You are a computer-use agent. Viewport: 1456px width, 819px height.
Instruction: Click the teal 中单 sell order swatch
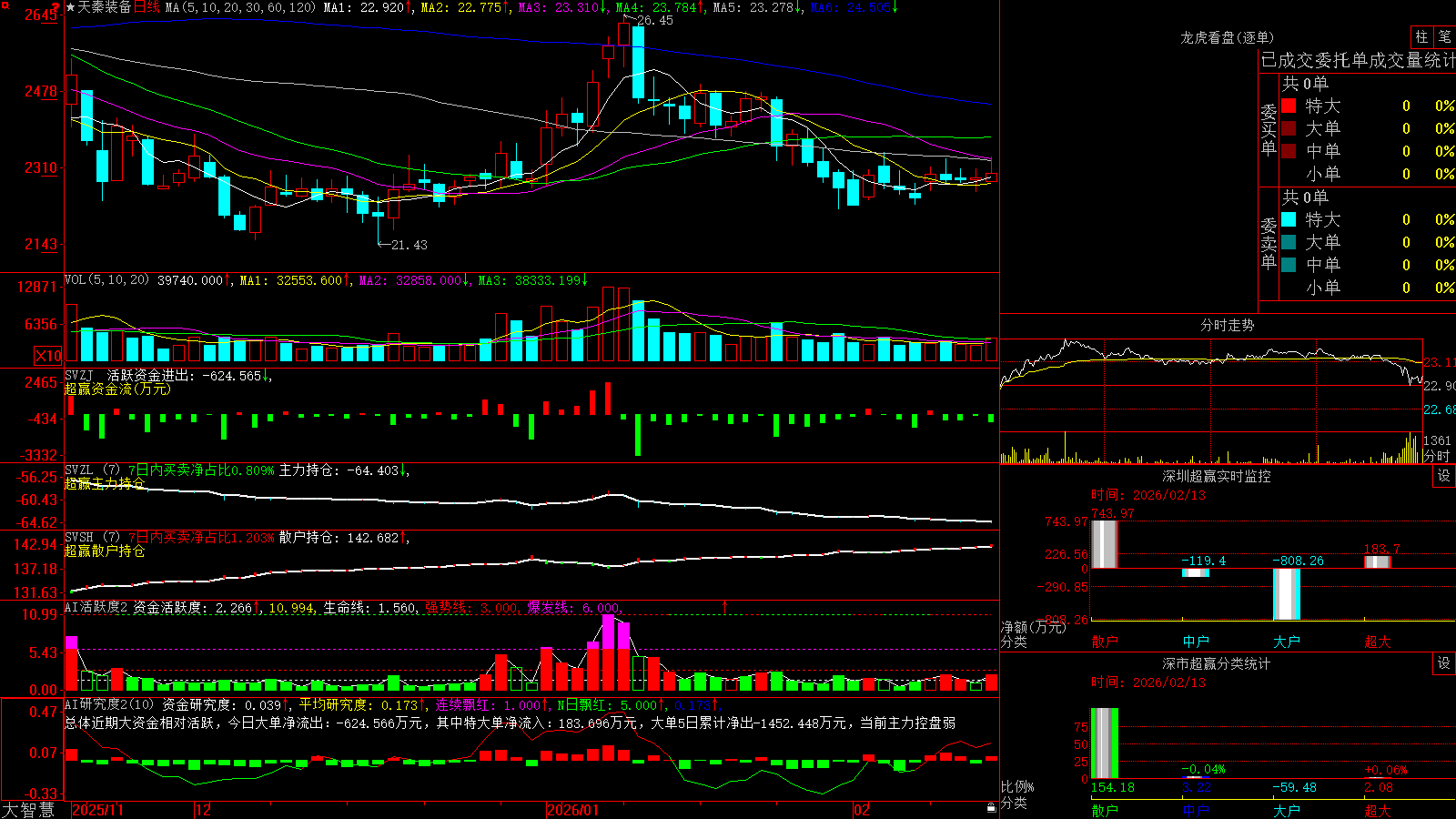click(1289, 265)
